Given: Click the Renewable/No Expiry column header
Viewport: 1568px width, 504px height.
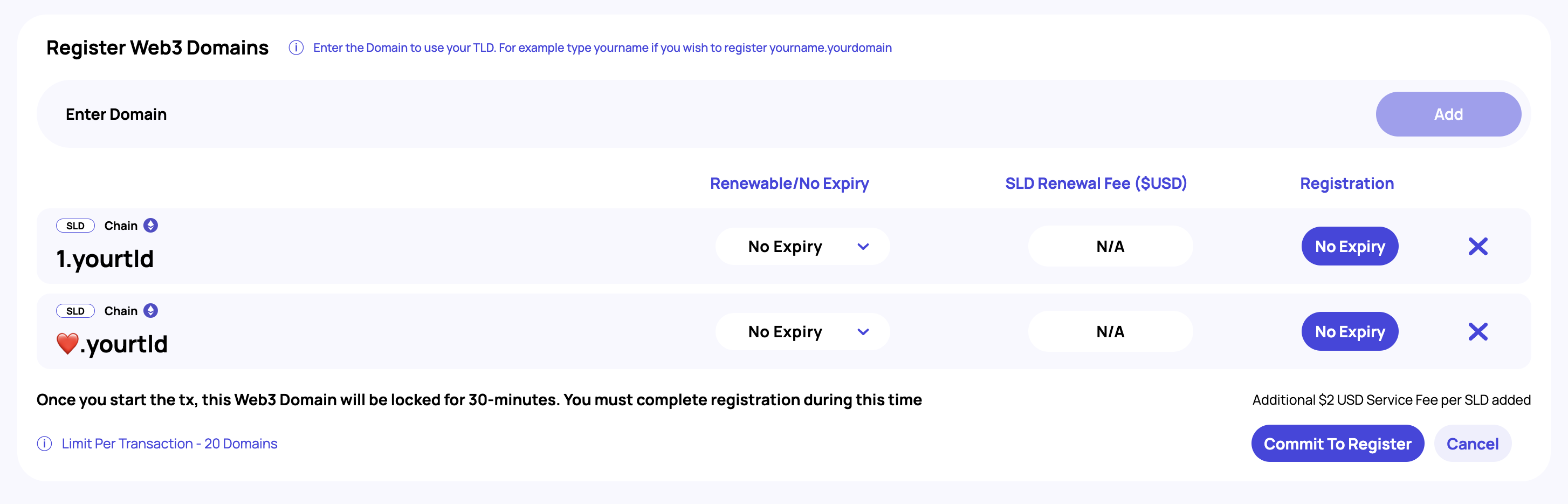Looking at the screenshot, I should pos(789,183).
